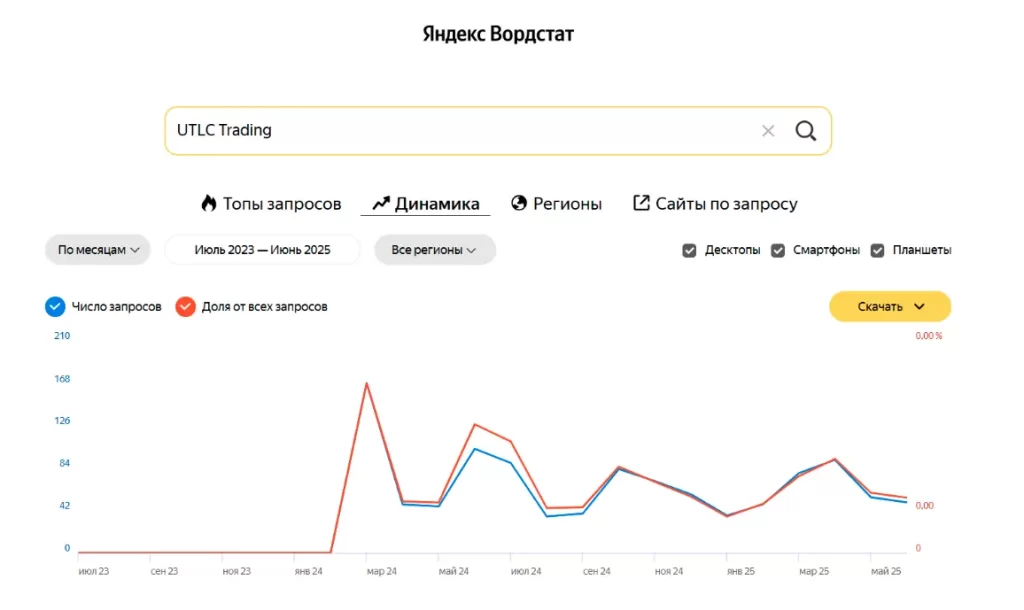Image resolution: width=1024 pixels, height=610 pixels.
Task: Click the Яндекс Вордстат title
Action: coord(498,34)
